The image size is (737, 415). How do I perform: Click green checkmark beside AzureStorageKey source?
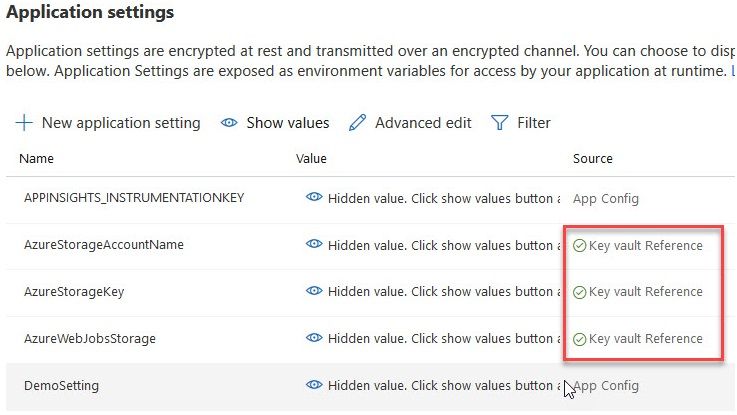coord(579,292)
